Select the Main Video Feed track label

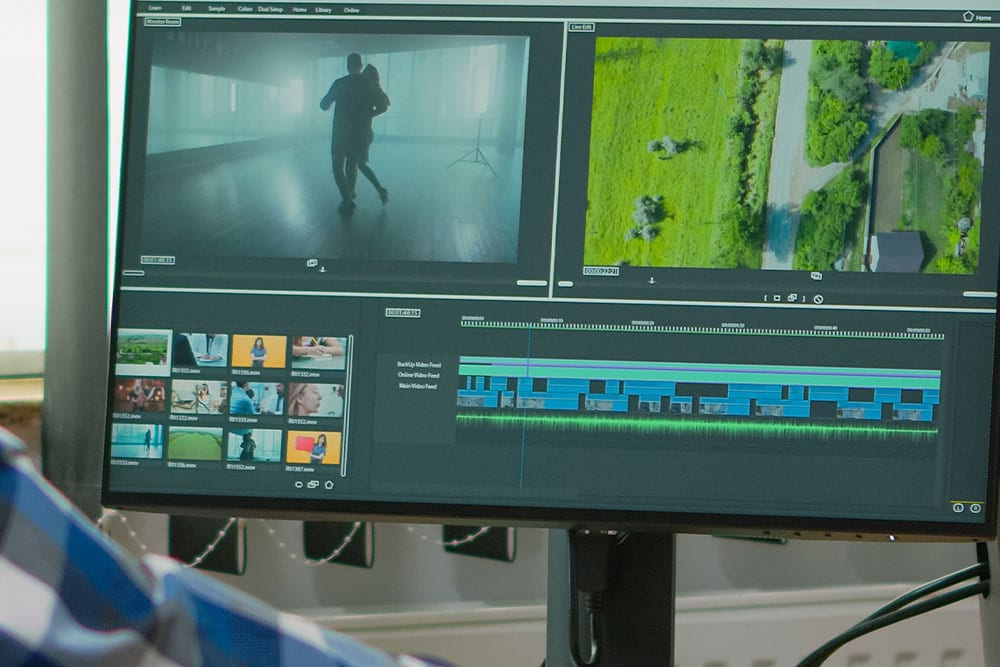418,386
